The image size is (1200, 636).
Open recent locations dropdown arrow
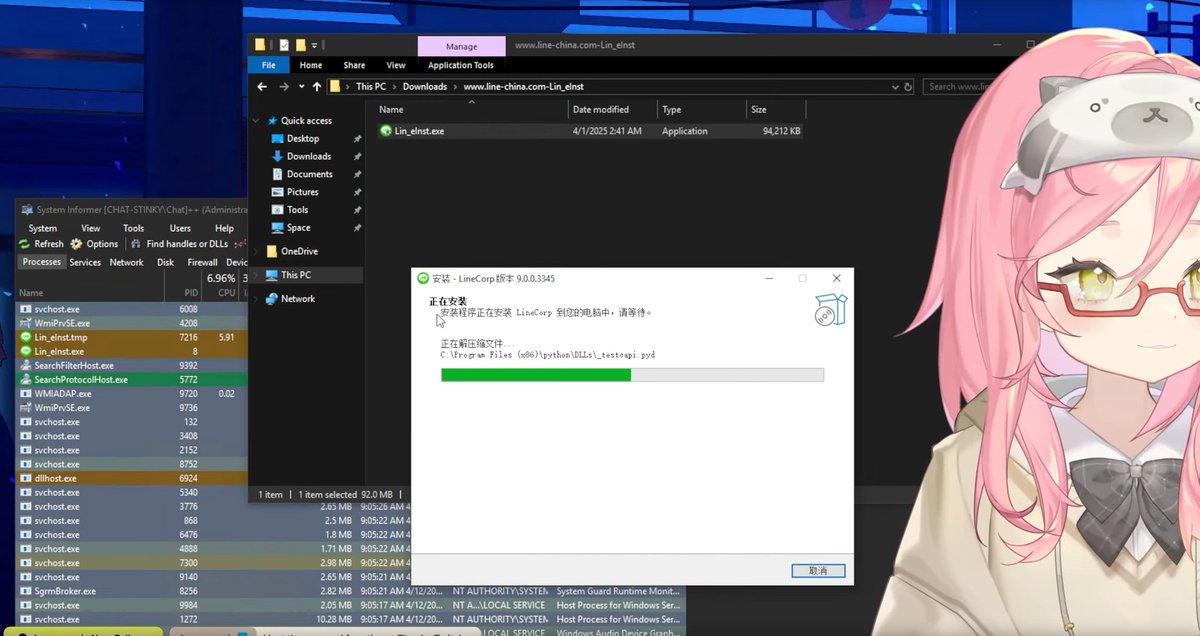(x=302, y=87)
